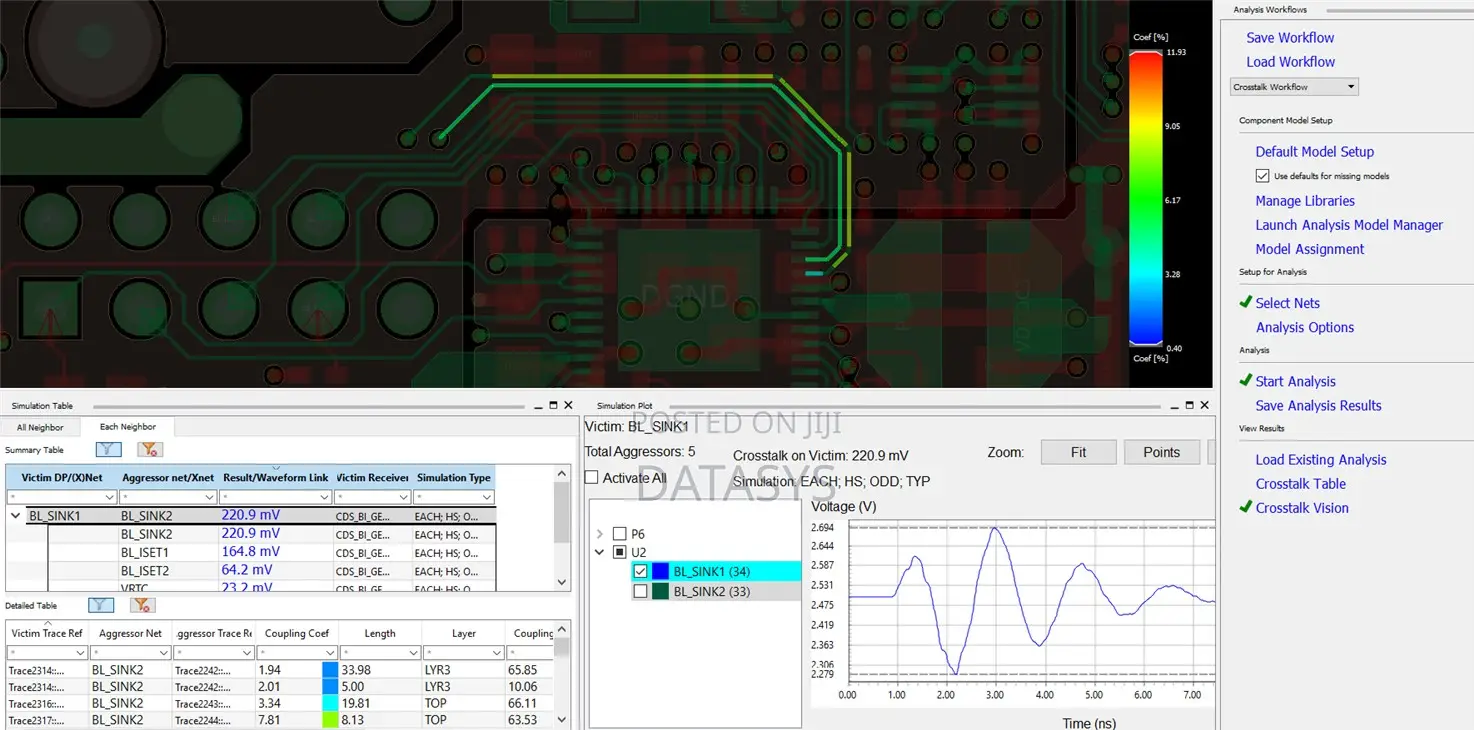The width and height of the screenshot is (1474, 730).
Task: Minimize the Simulation Table panel
Action: [x=537, y=406]
